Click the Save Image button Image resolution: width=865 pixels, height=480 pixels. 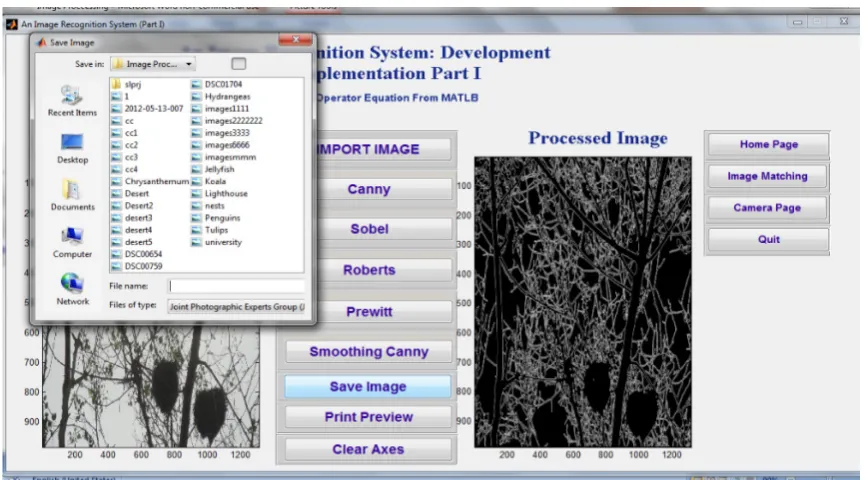coord(368,387)
